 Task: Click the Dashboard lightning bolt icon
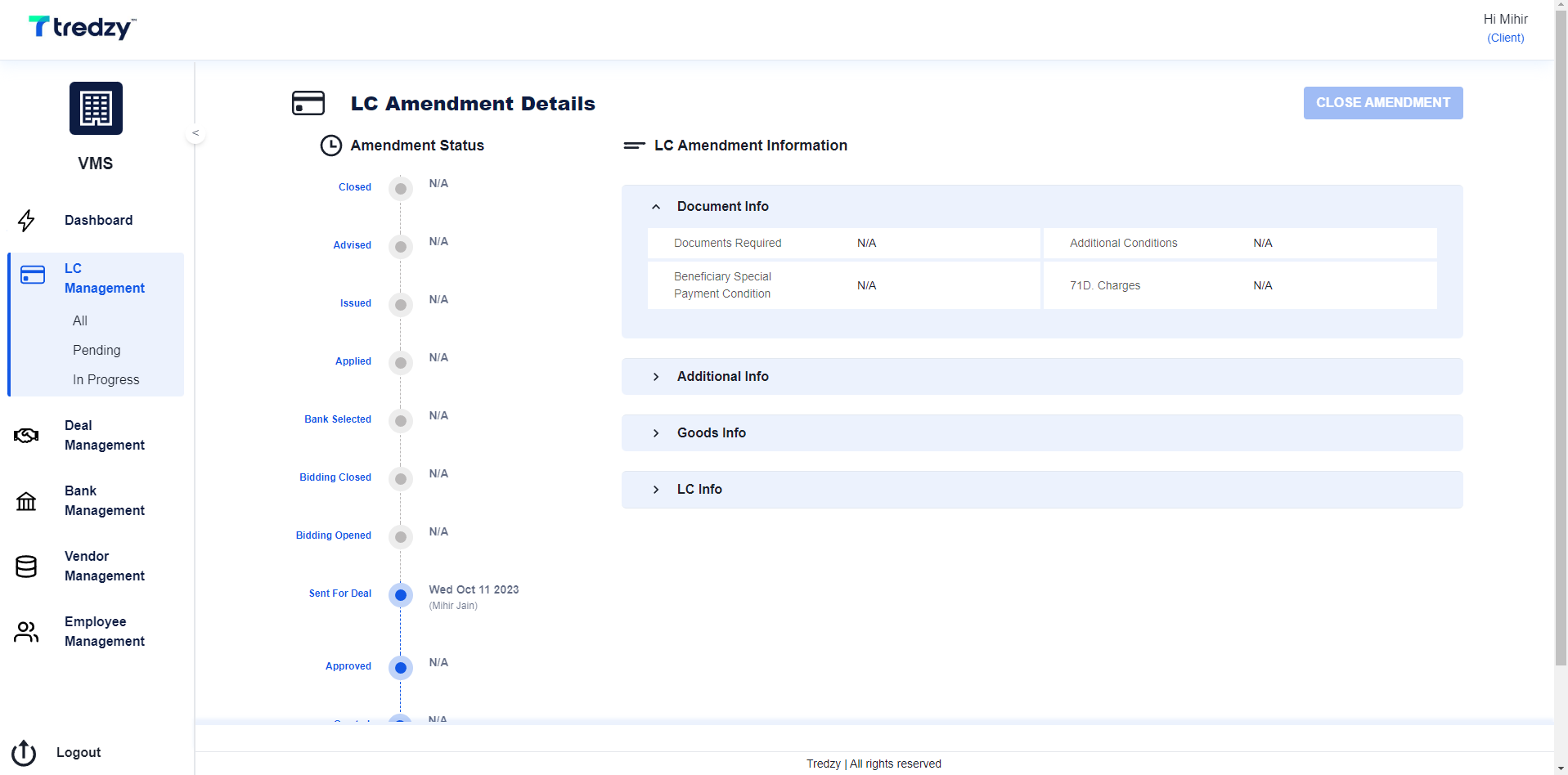tap(26, 221)
